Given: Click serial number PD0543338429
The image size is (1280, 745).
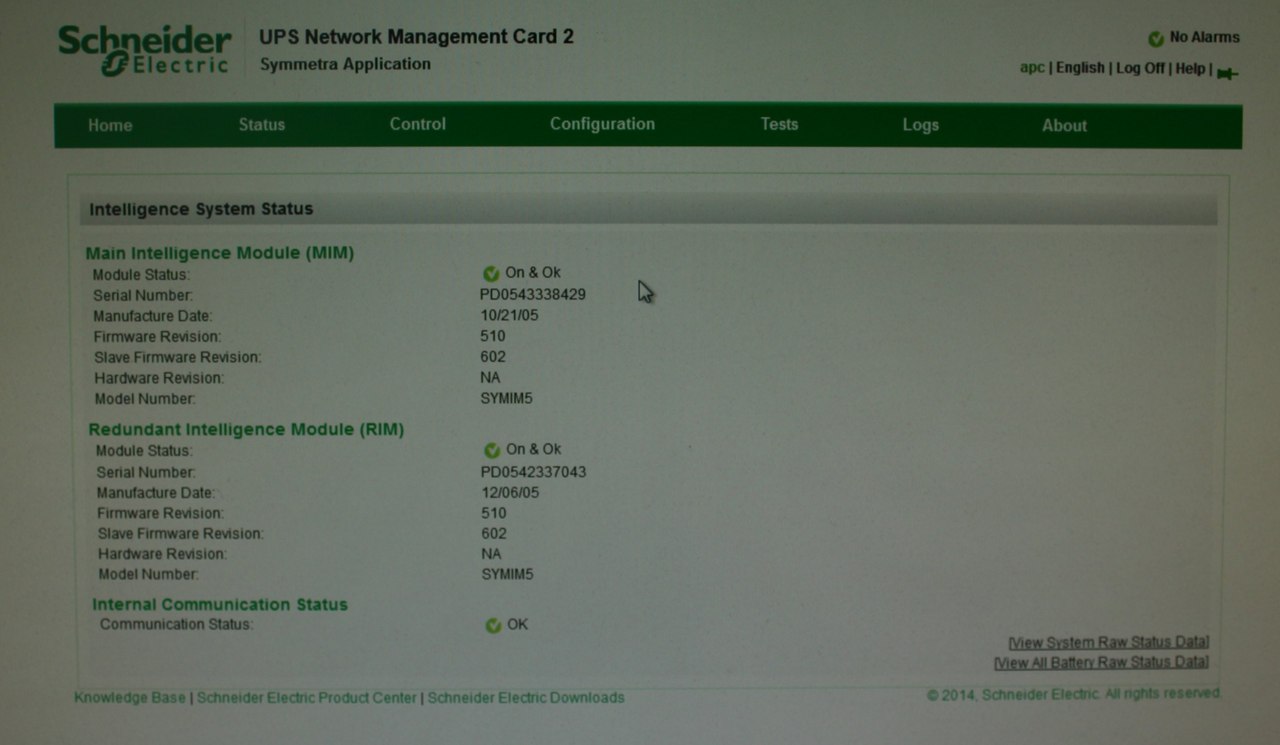Looking at the screenshot, I should 533,294.
